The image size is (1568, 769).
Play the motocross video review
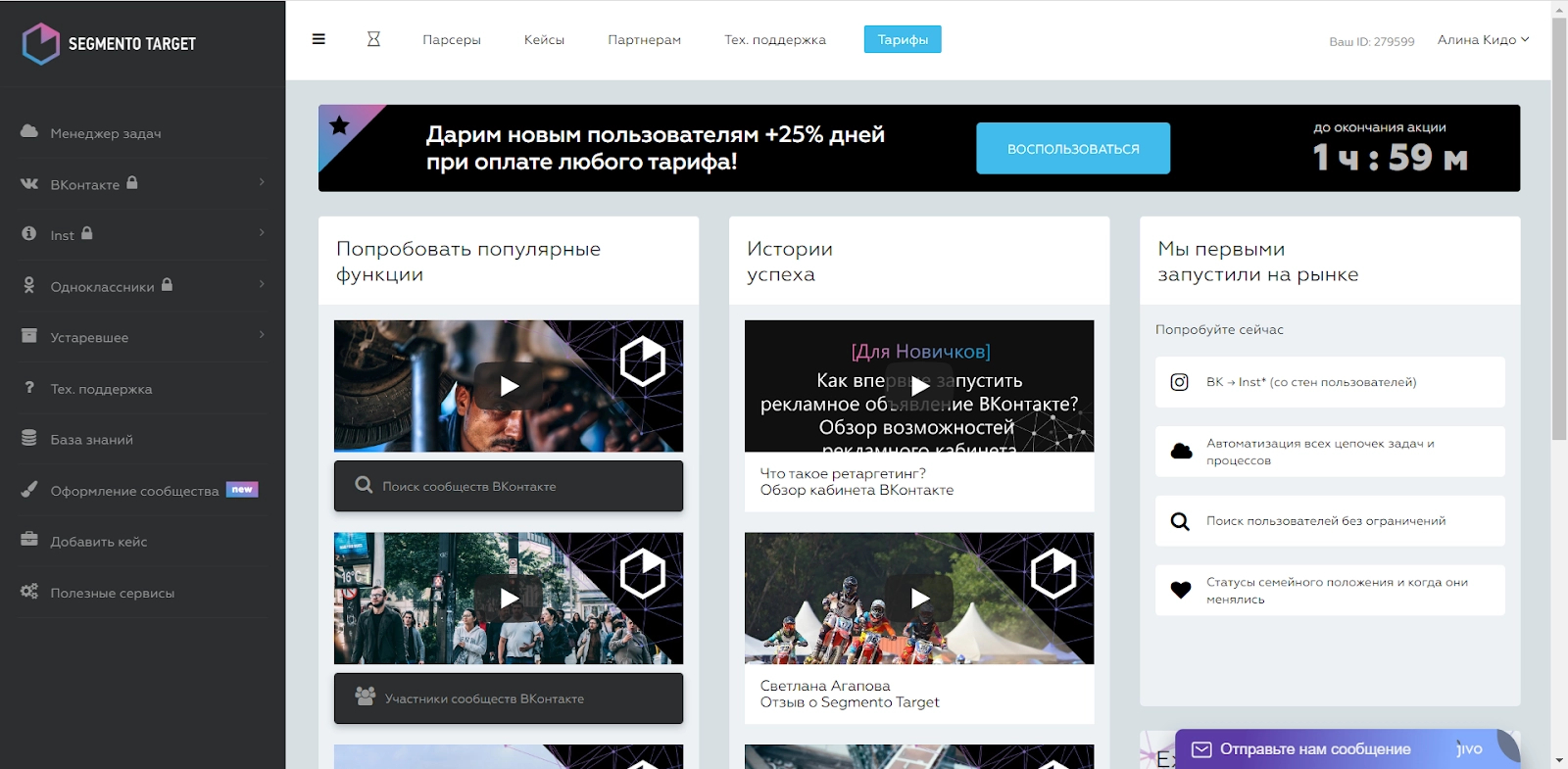coord(919,599)
